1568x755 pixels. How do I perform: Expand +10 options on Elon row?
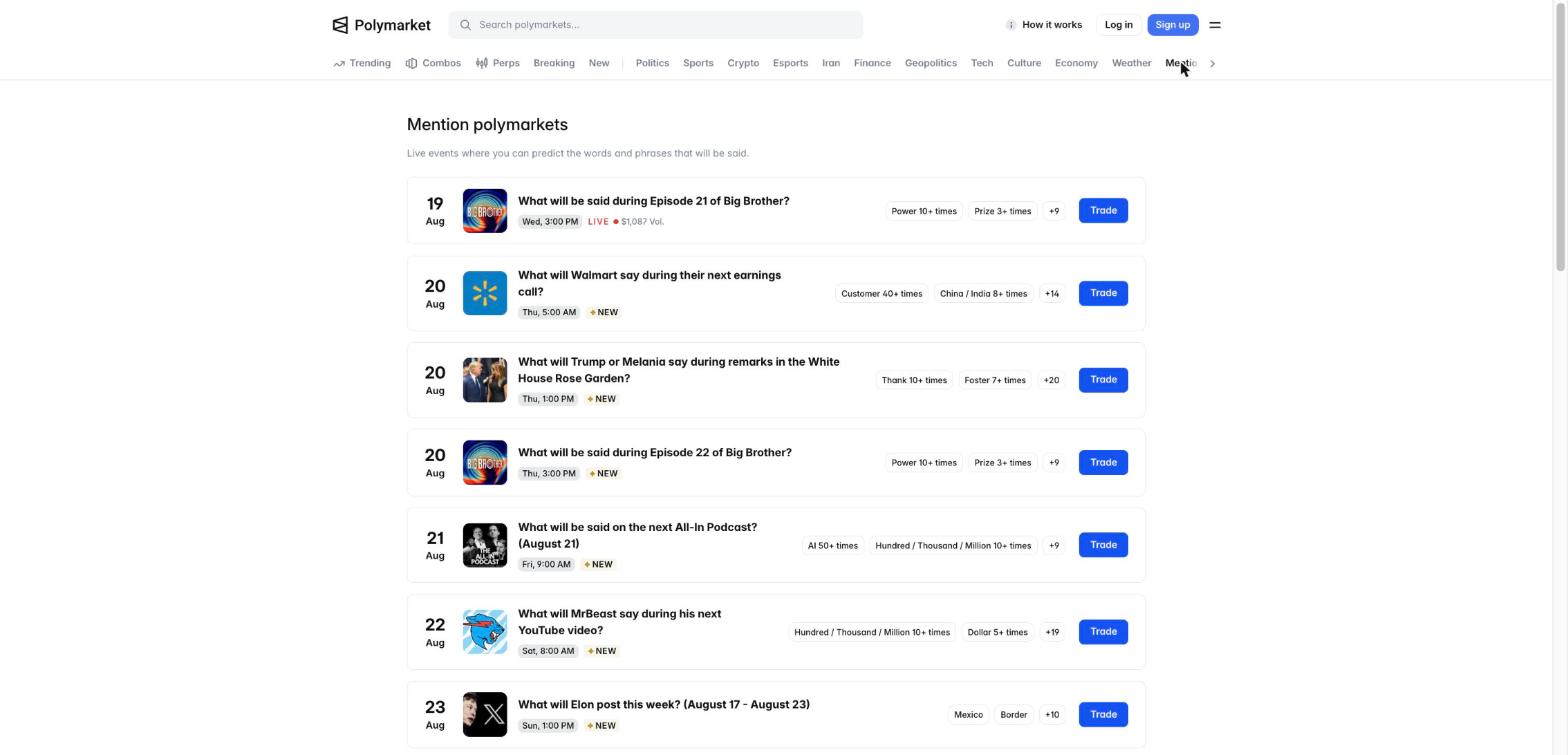point(1052,715)
